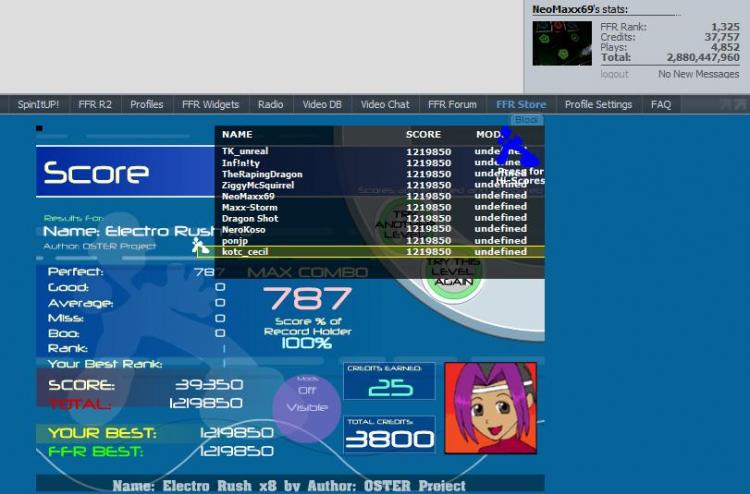The height and width of the screenshot is (494, 750).
Task: Click the Name: Electro Rush title
Action: 129,231
